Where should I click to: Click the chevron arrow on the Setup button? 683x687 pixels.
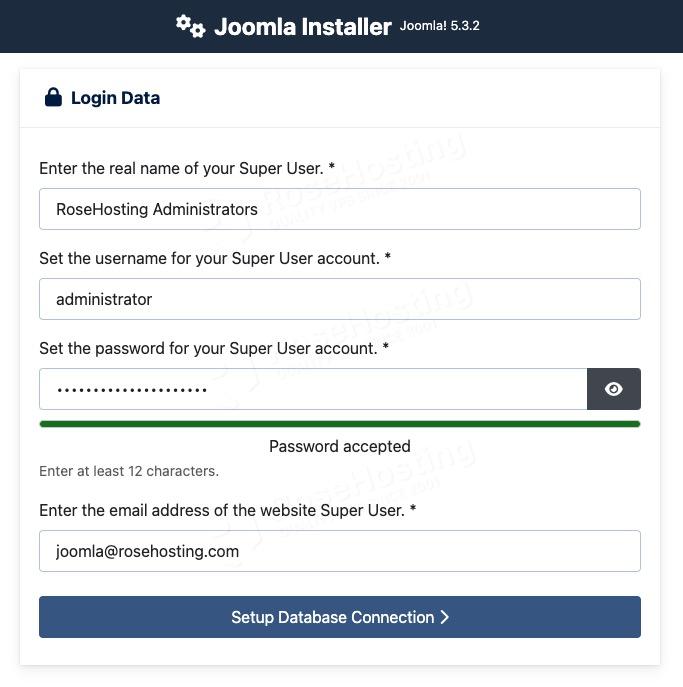tap(445, 617)
